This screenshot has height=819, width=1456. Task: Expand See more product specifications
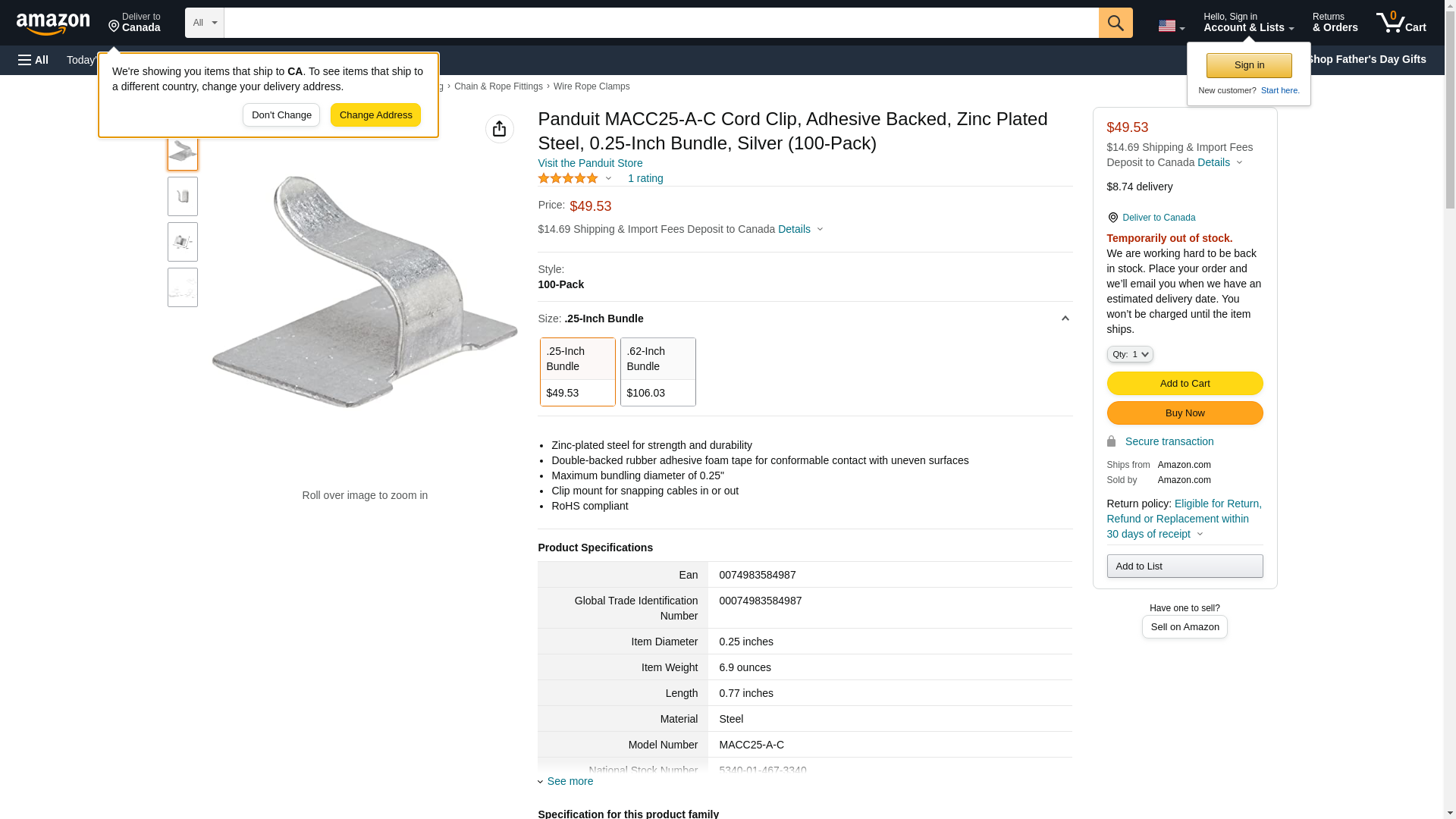[x=570, y=781]
